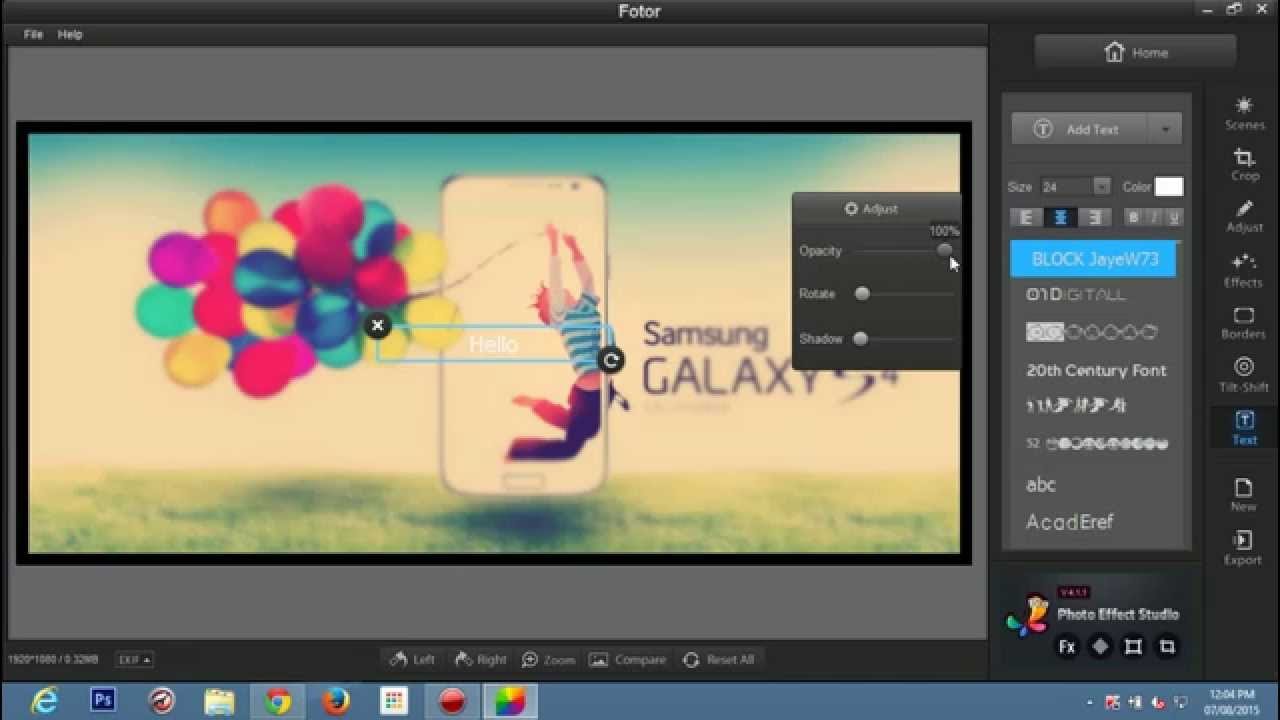Rotate image Left

point(412,659)
